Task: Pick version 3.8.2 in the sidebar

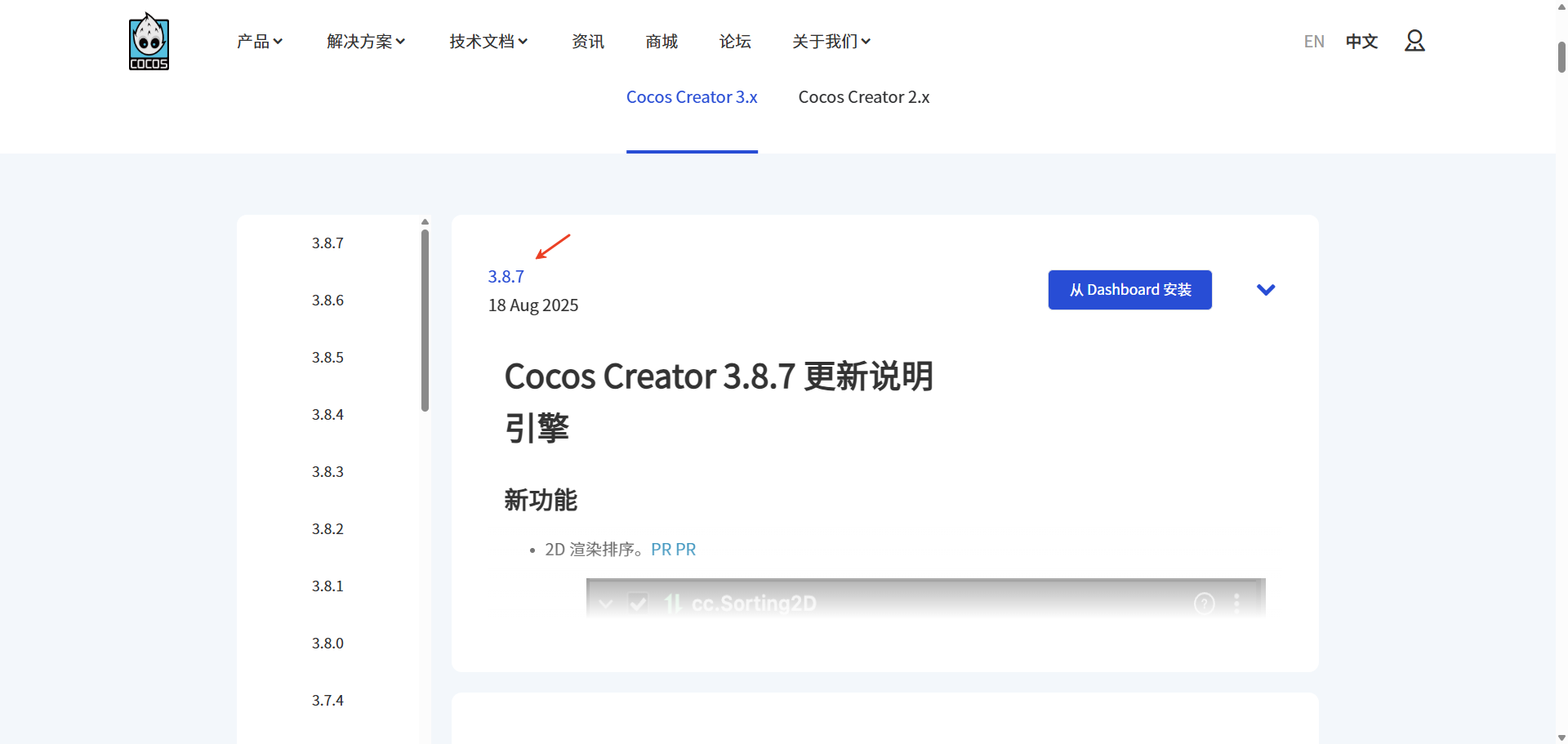Action: point(327,529)
